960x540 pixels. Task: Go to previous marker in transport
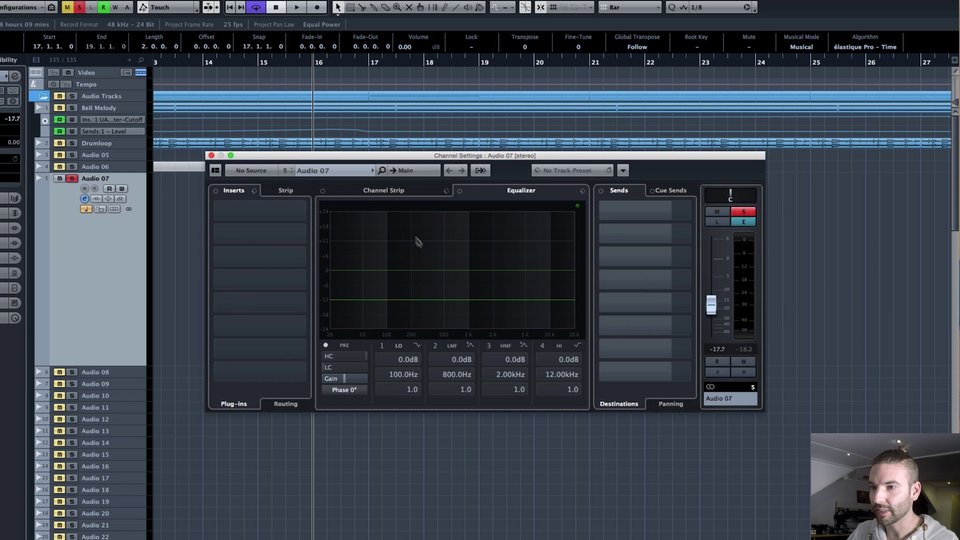(230, 7)
